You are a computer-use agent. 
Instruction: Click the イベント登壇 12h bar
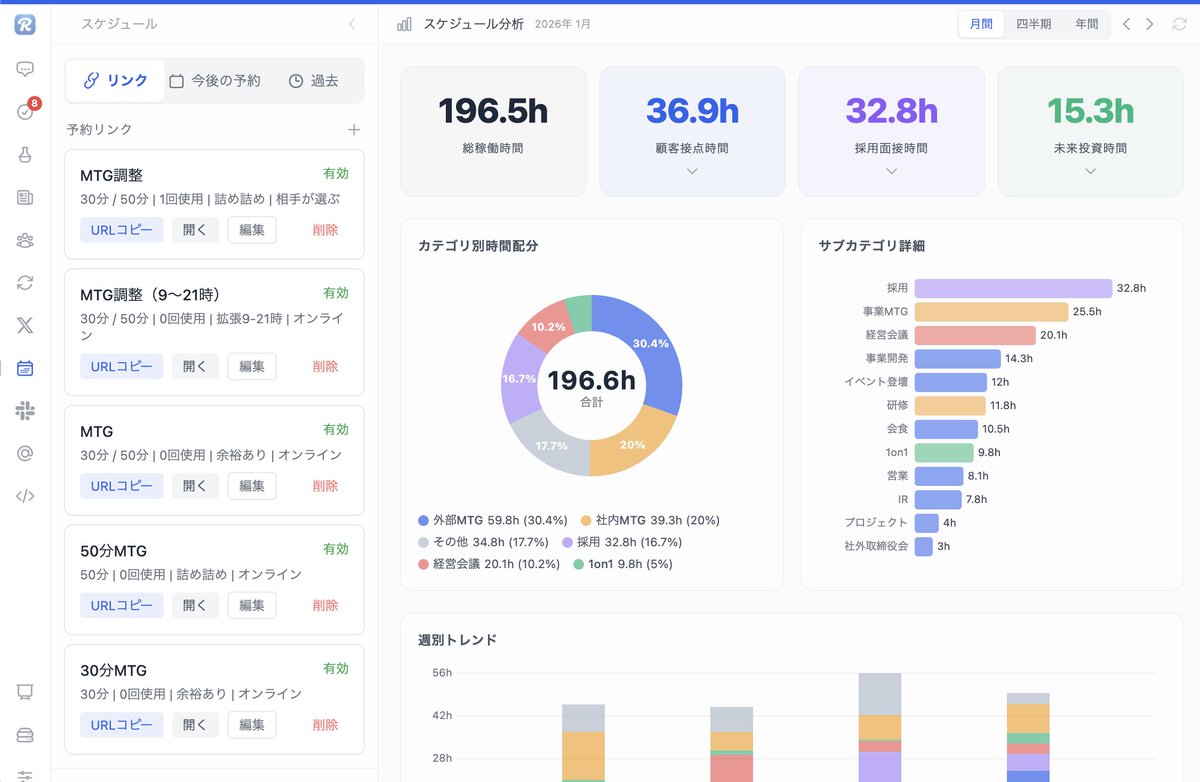coord(950,382)
